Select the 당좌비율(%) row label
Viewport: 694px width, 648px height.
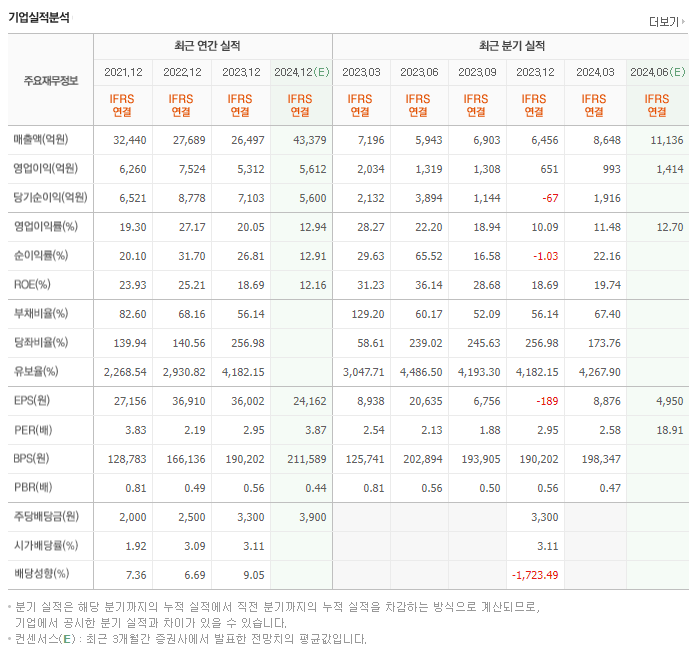[41, 343]
